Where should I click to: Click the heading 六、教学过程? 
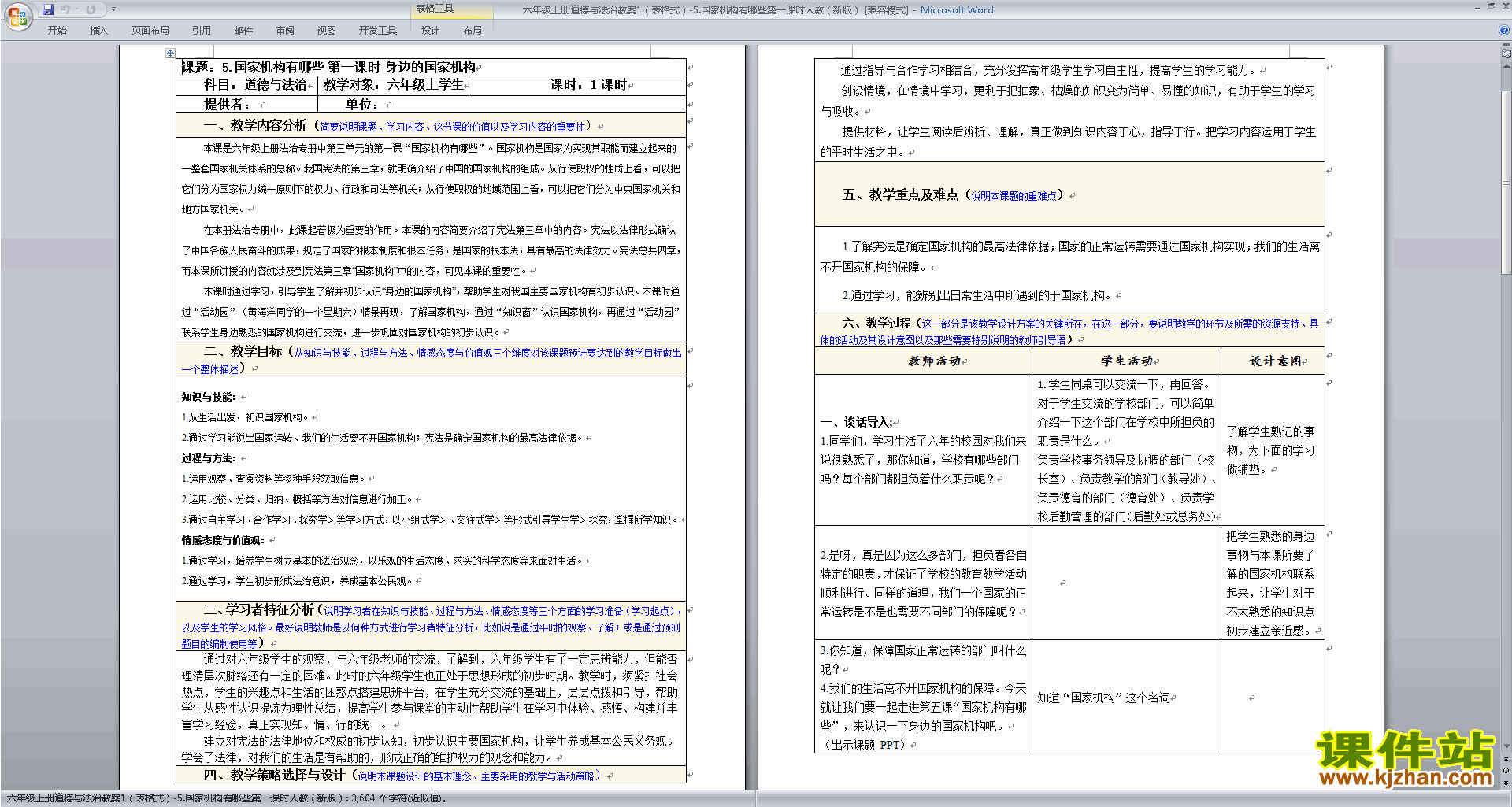coord(876,324)
